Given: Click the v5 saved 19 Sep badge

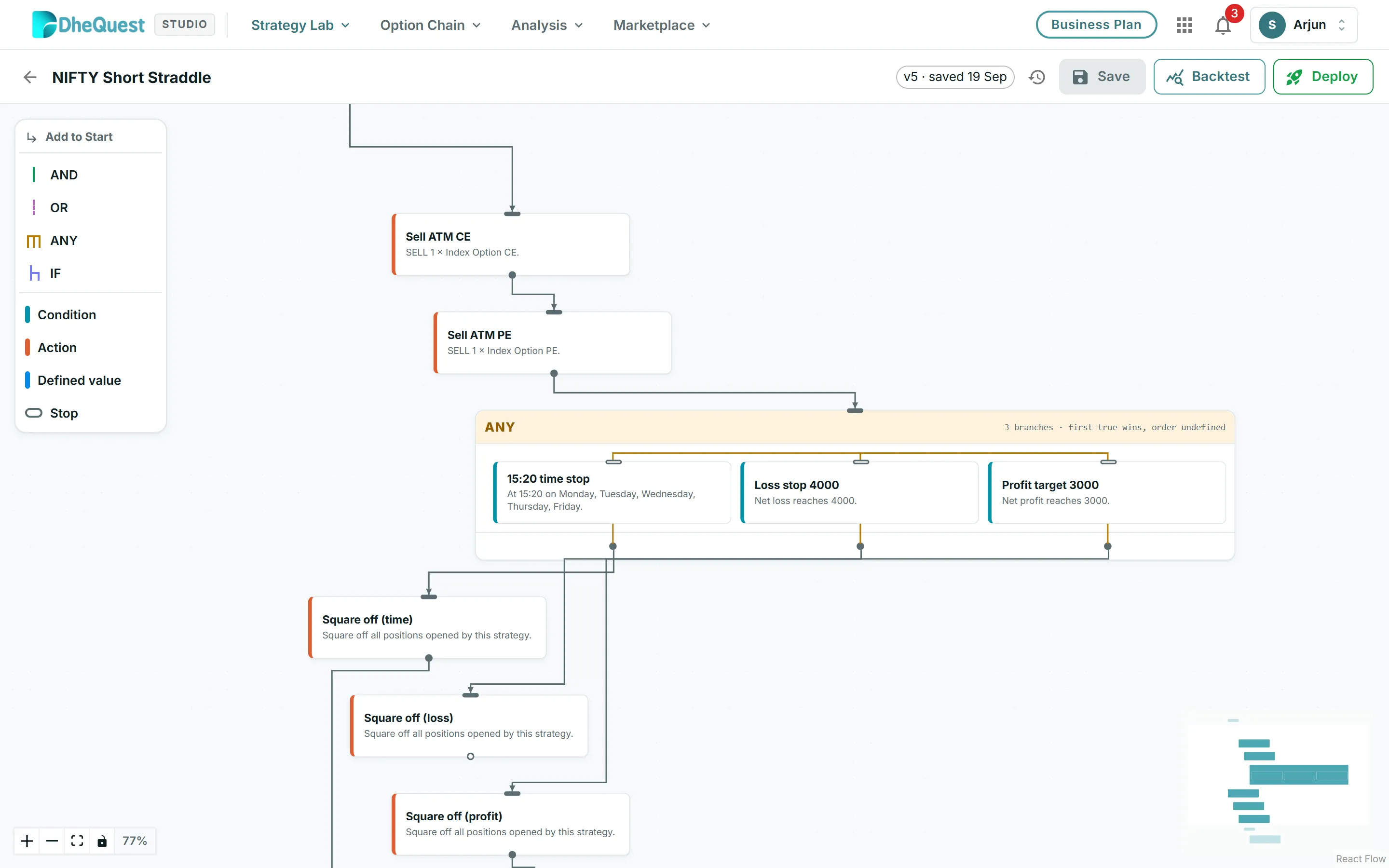Looking at the screenshot, I should click(x=955, y=77).
